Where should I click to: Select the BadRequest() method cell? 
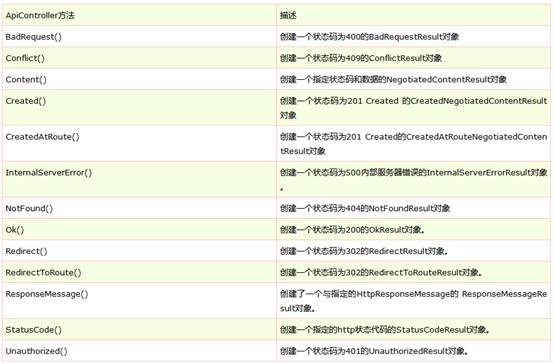point(140,37)
